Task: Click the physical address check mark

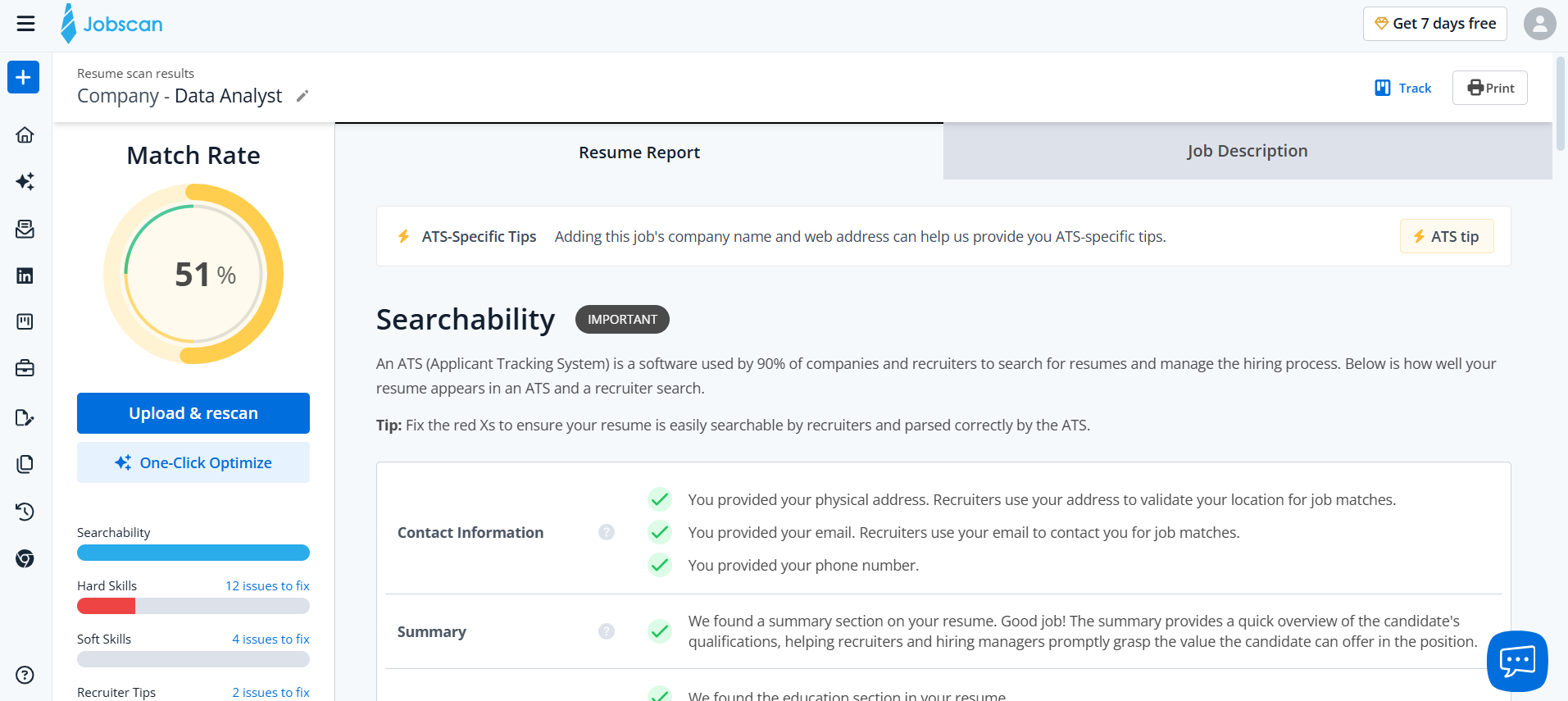Action: (x=660, y=498)
